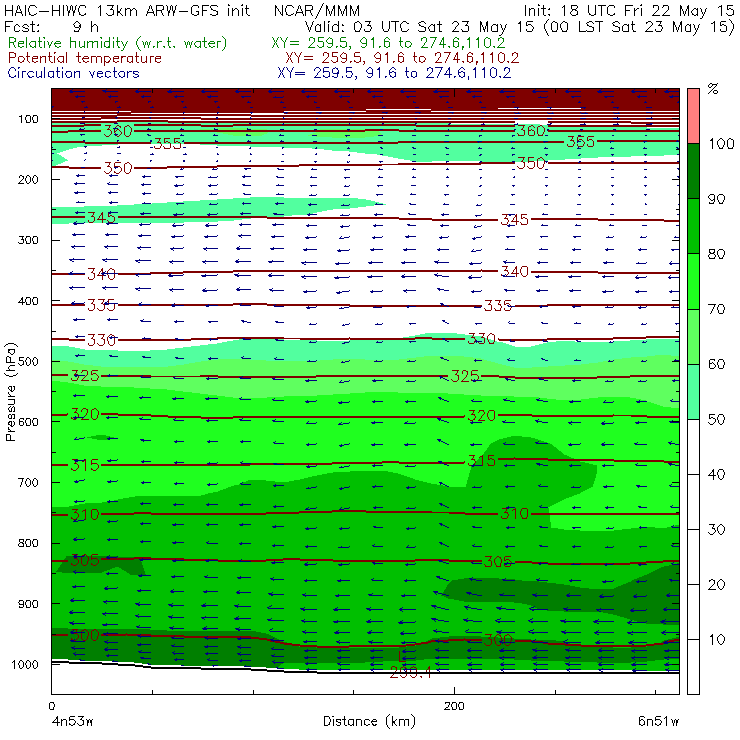Click the green XY coordinates line
Viewport: 740px width, 740px height.
pyautogui.click(x=388, y=43)
